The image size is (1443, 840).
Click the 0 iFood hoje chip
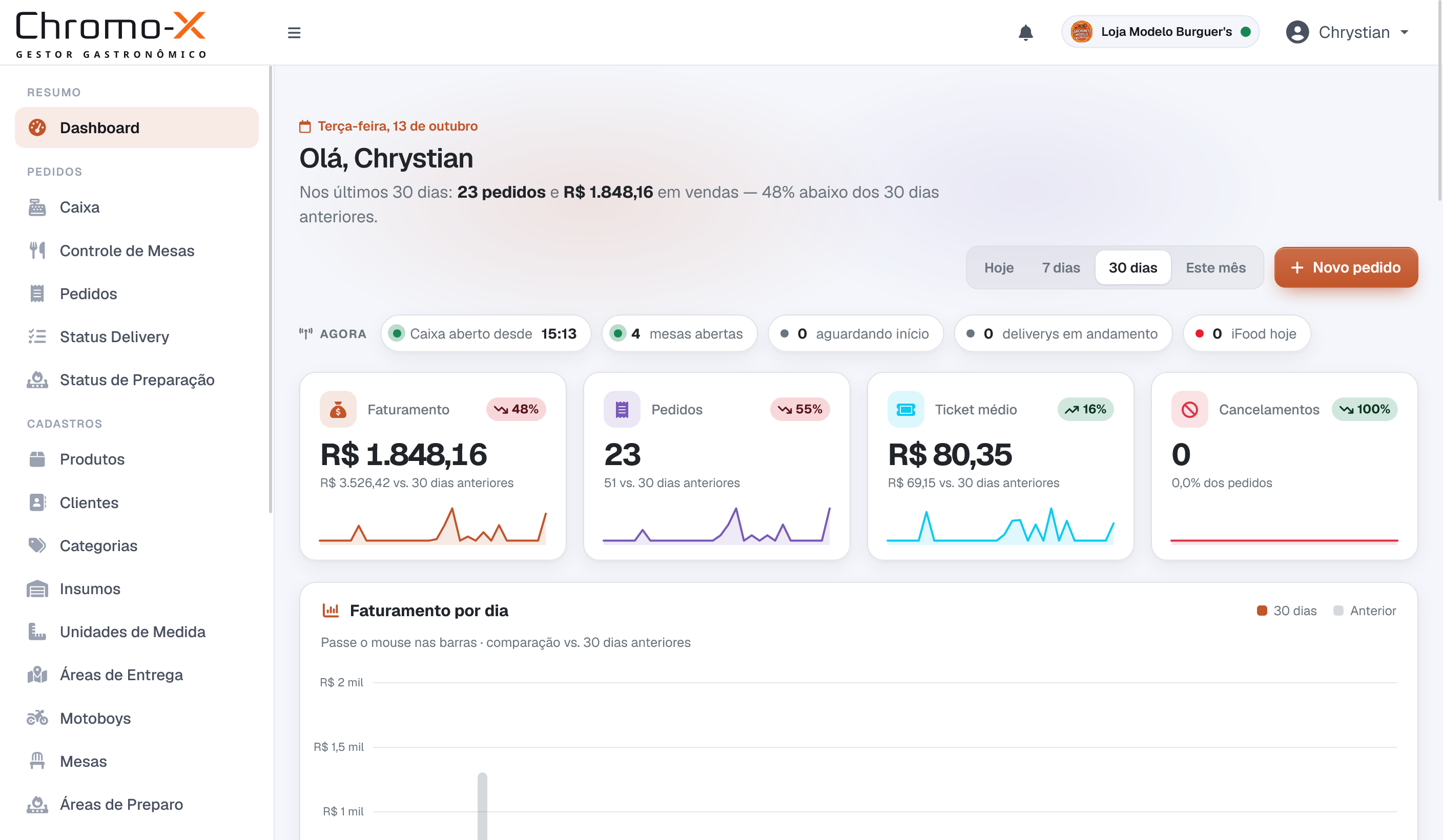(1247, 333)
